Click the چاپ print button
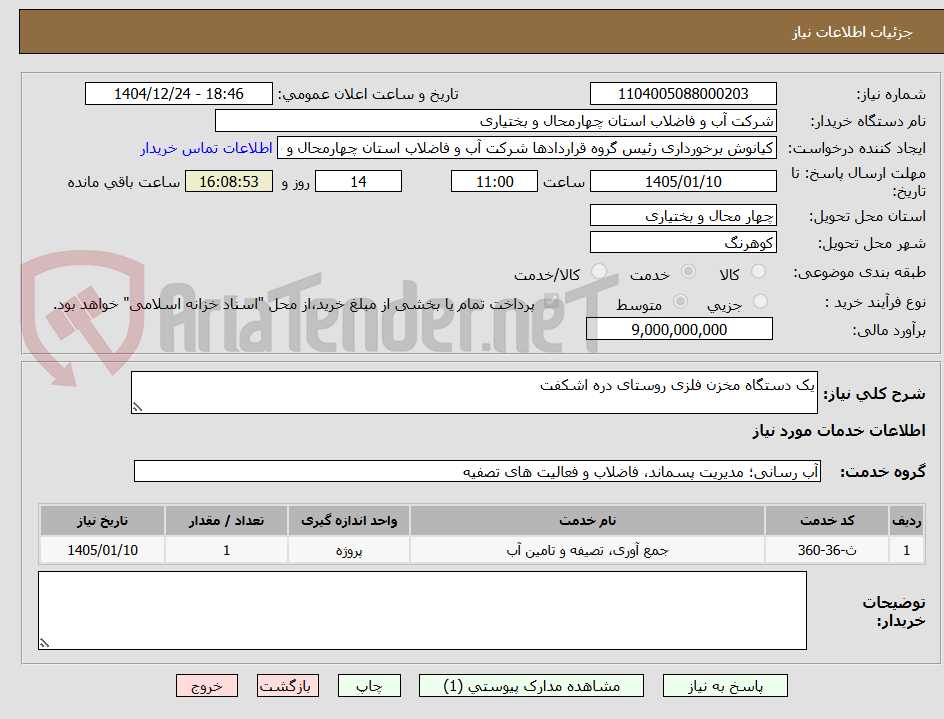This screenshot has width=944, height=719. coord(369,686)
